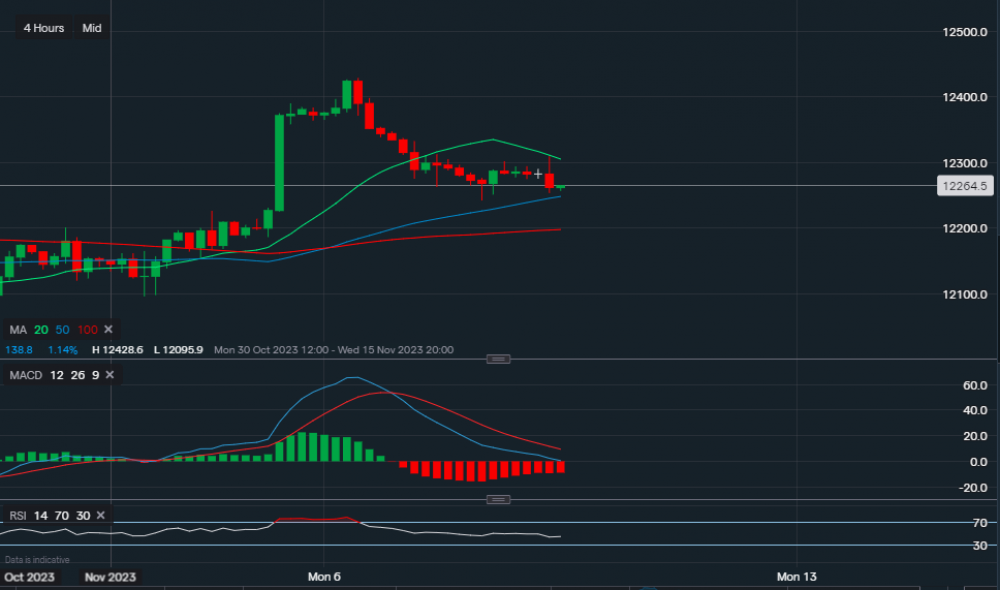Click the RSI period value 14
1000x590 pixels.
(x=41, y=516)
